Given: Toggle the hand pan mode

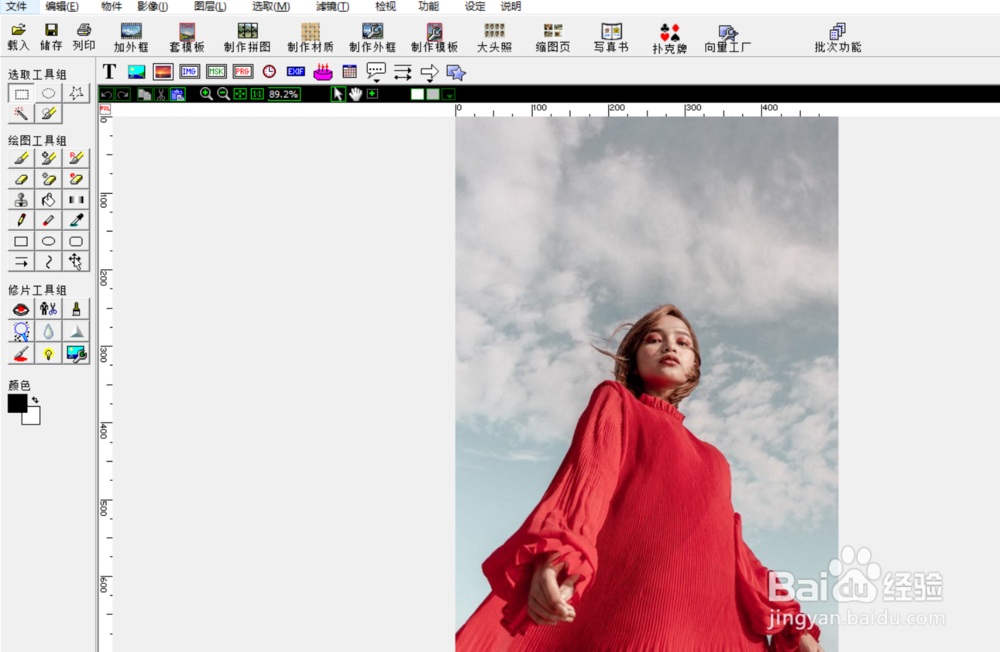Looking at the screenshot, I should [x=355, y=94].
